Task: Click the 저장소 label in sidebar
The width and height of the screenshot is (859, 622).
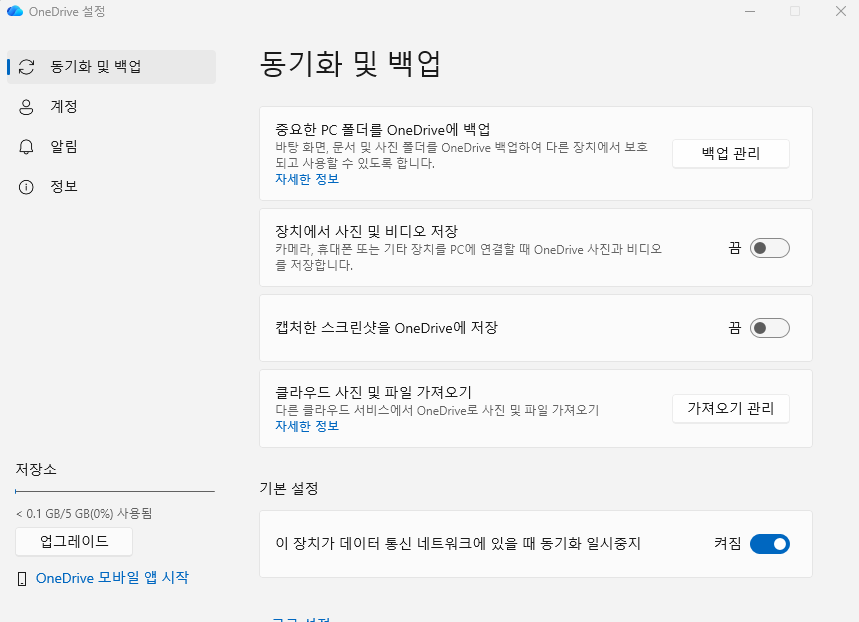Action: pyautogui.click(x=36, y=469)
